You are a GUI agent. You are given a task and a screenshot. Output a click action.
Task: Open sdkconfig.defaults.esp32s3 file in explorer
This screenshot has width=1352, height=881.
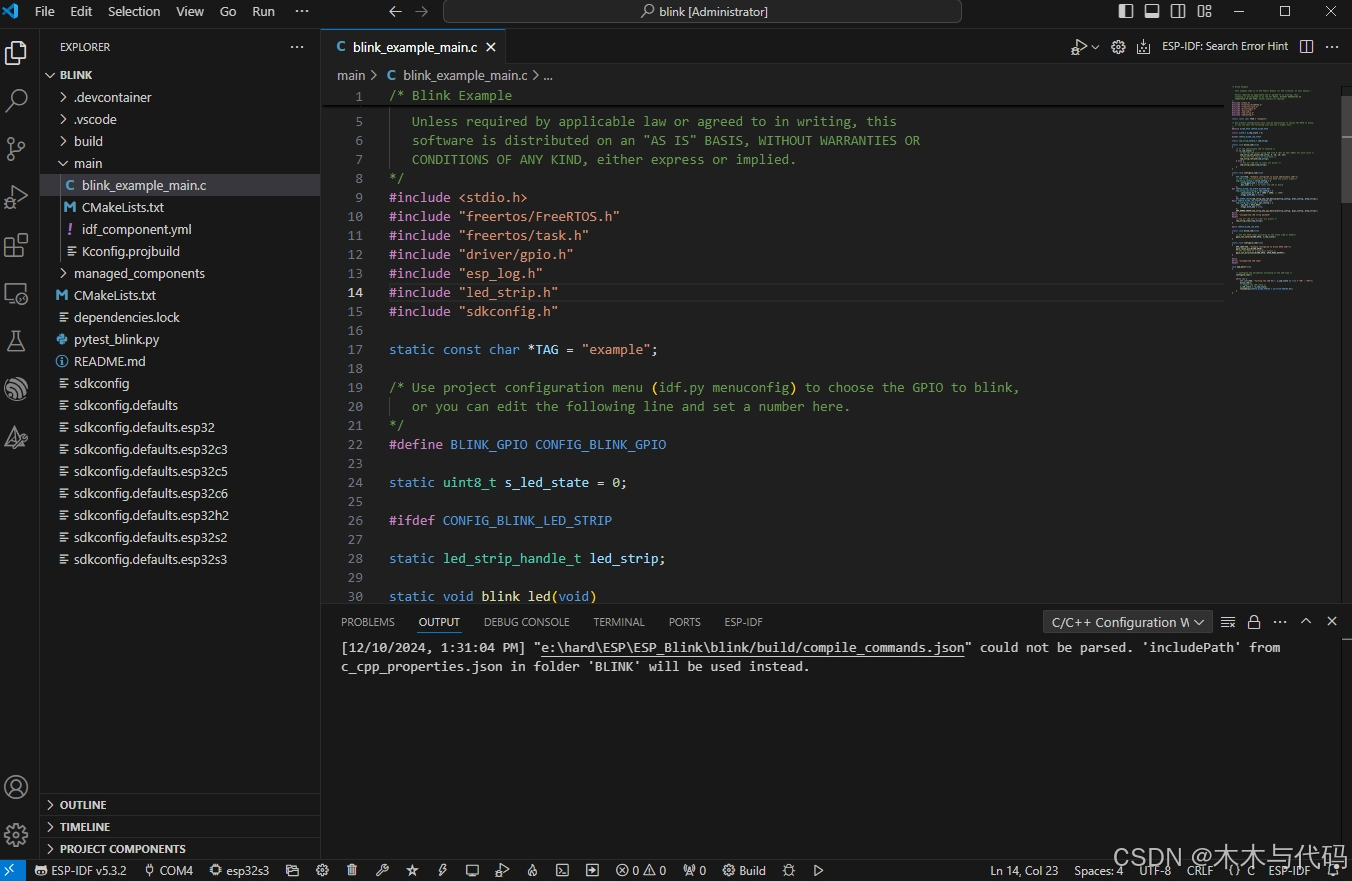[150, 559]
